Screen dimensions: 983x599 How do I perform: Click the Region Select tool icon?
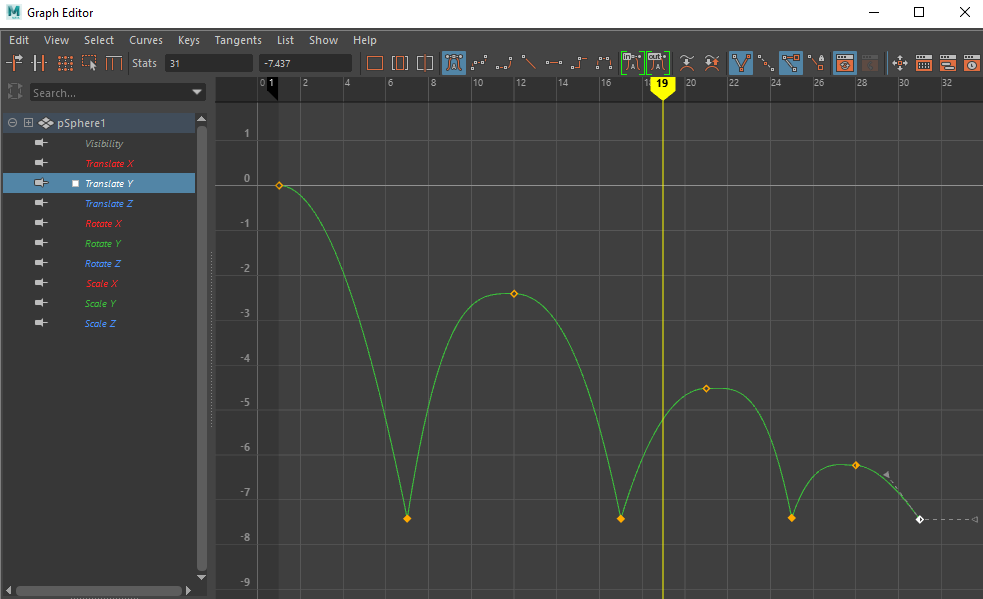pos(90,63)
